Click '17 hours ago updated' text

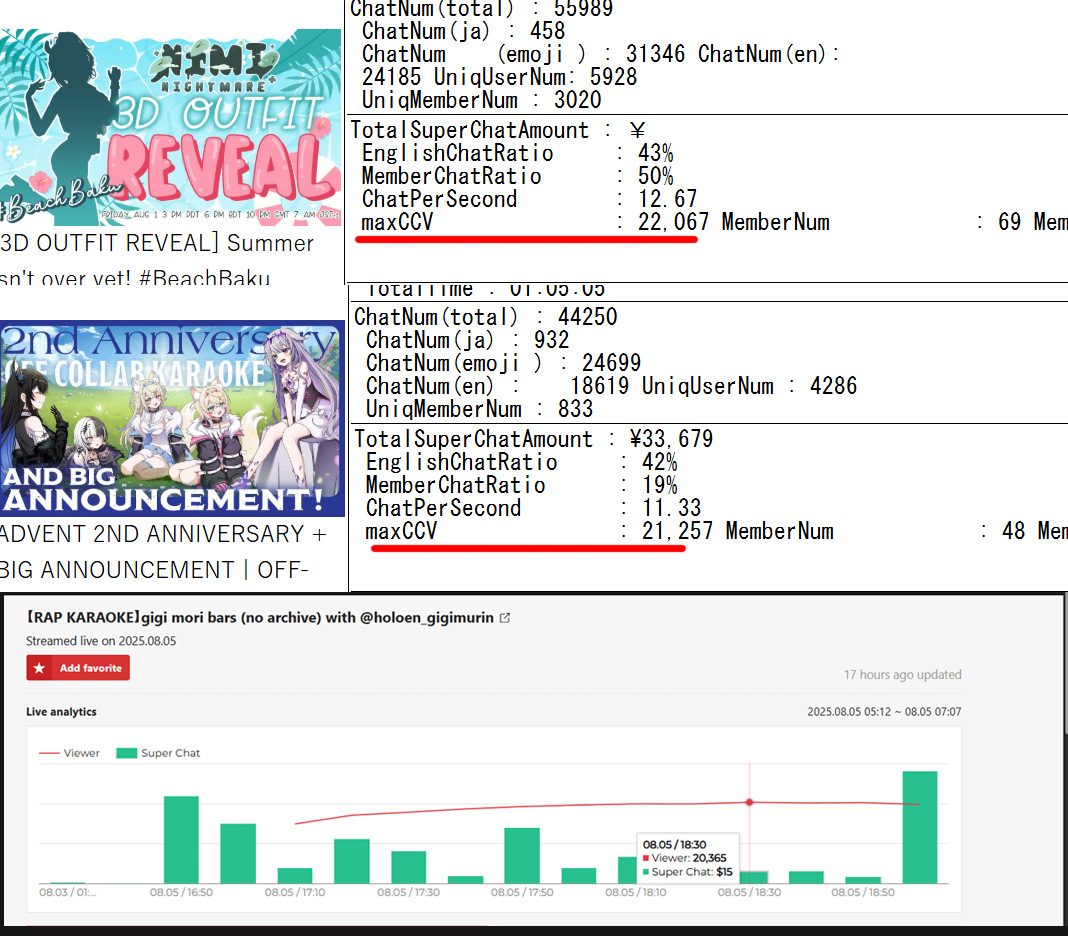click(902, 674)
